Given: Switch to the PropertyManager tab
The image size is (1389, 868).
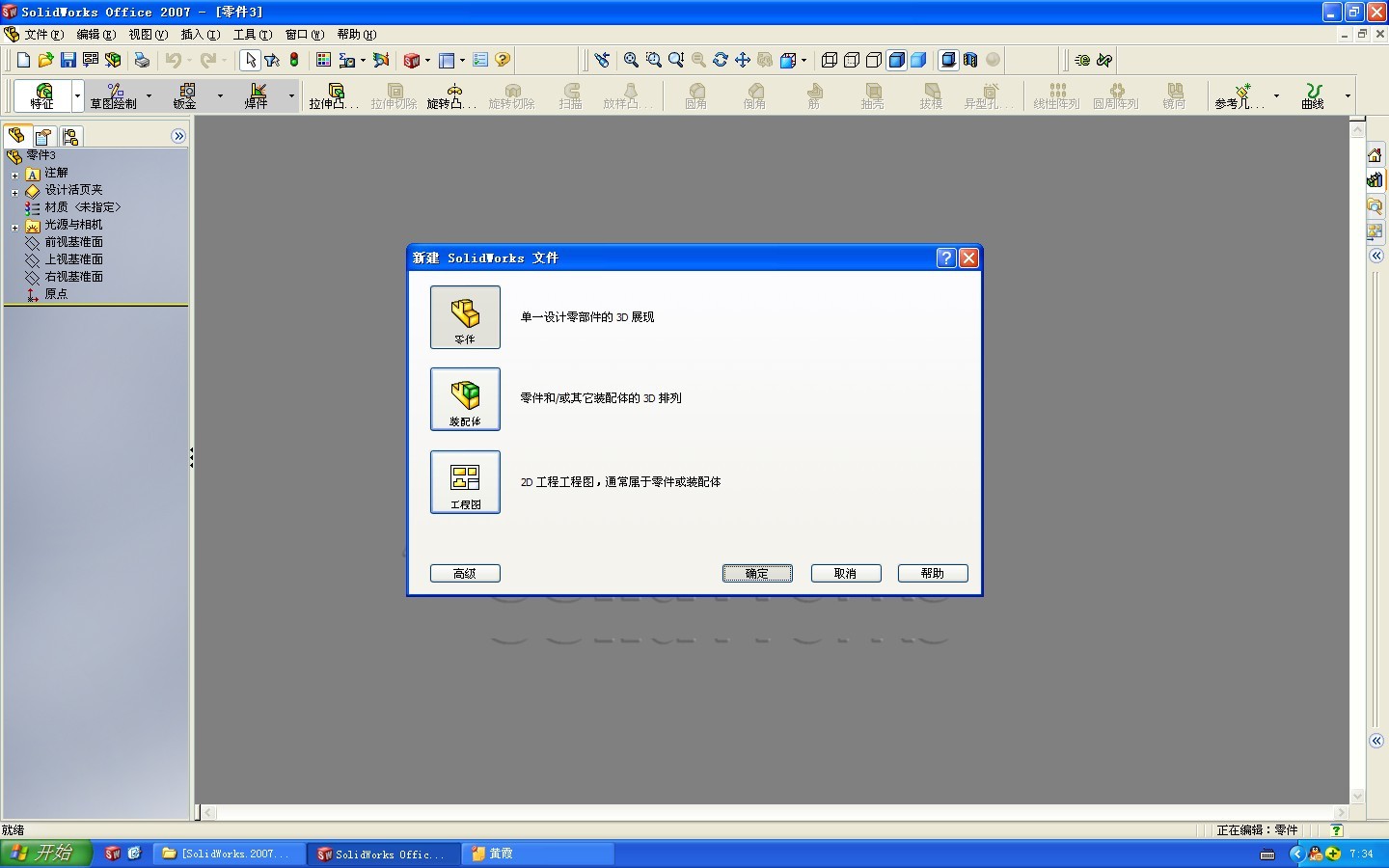Looking at the screenshot, I should pos(43,136).
